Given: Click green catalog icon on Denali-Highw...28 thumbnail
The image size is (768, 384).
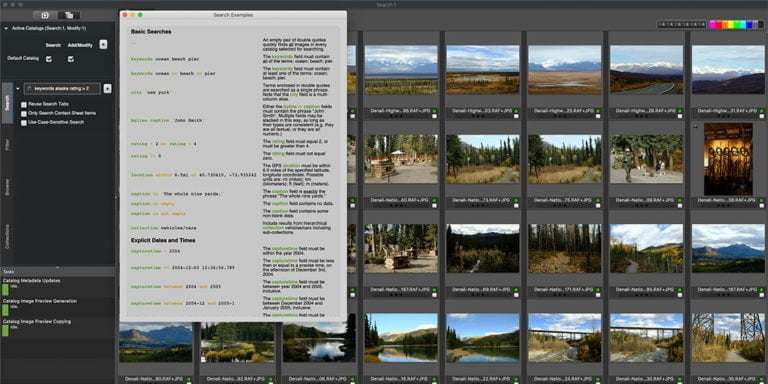Looking at the screenshot, I should click(x=679, y=111).
